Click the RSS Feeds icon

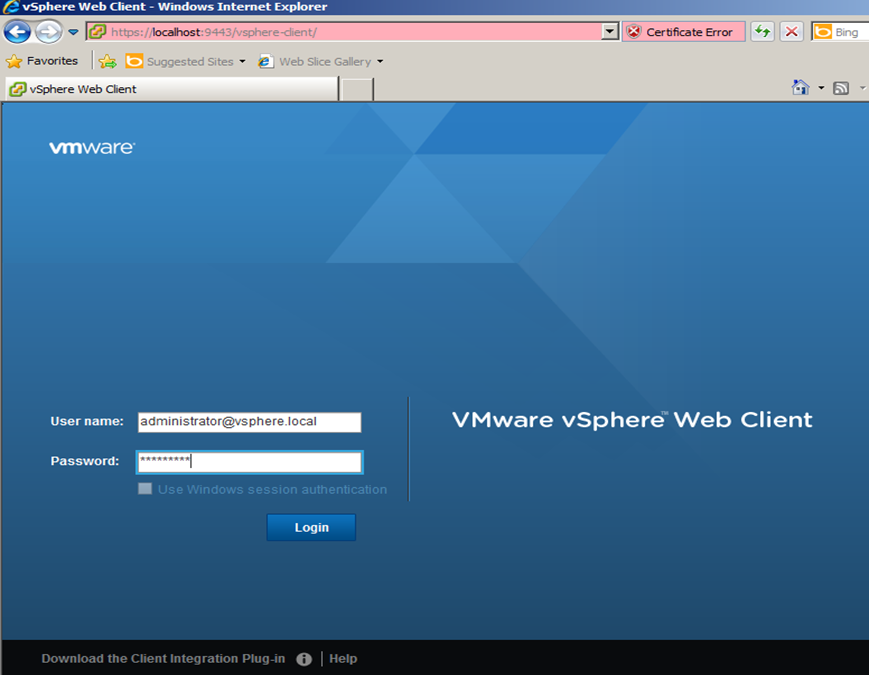841,88
